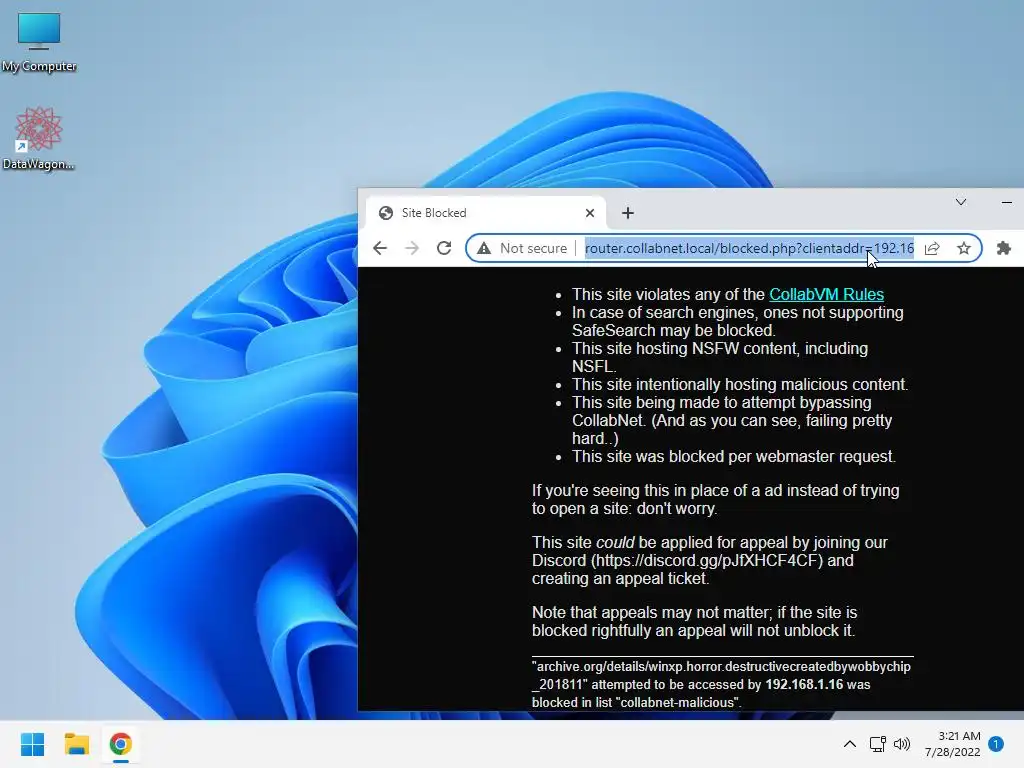The height and width of the screenshot is (768, 1024).
Task: Close the Site Blocked tab
Action: coord(590,213)
